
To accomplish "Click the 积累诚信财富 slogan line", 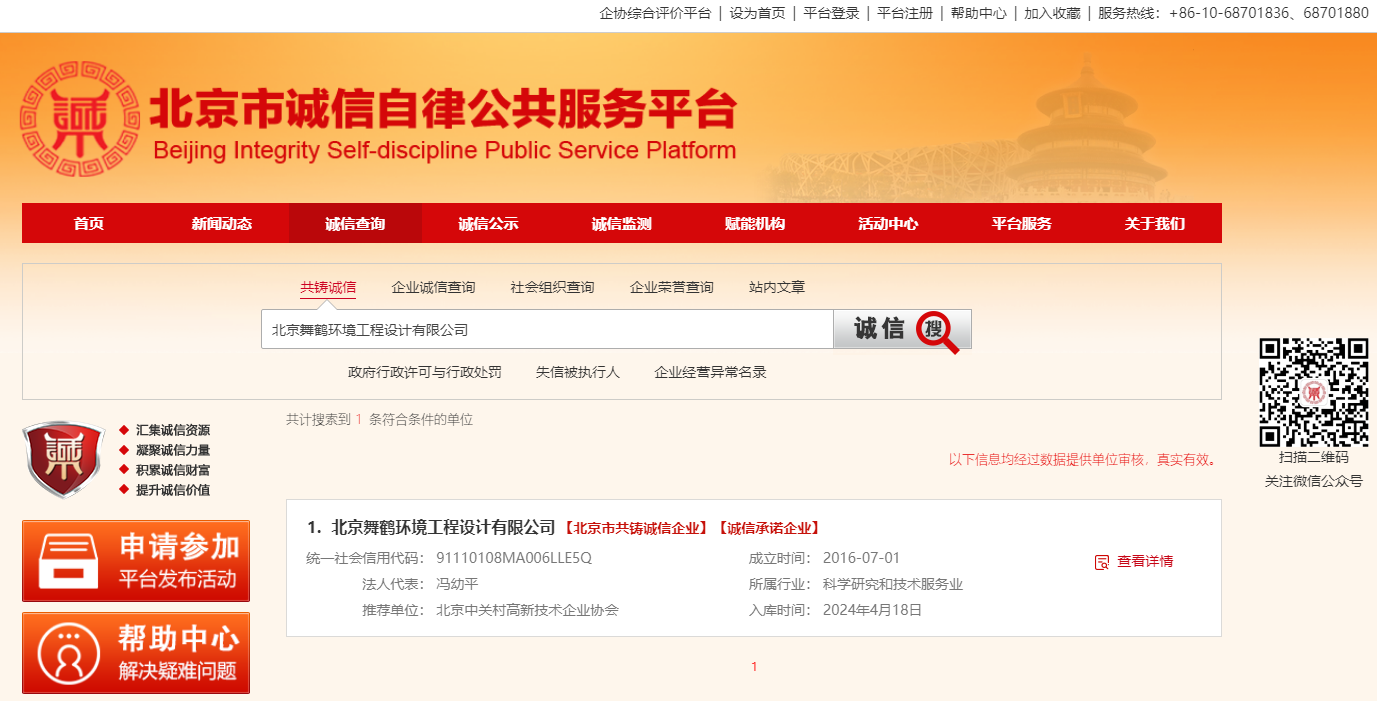I will [x=173, y=470].
